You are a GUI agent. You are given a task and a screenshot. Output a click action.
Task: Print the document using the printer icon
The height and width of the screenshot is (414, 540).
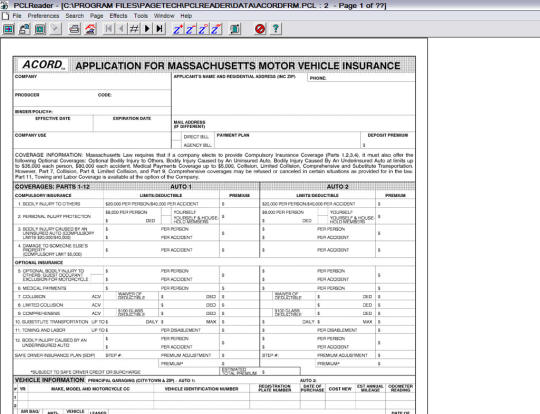[74, 29]
